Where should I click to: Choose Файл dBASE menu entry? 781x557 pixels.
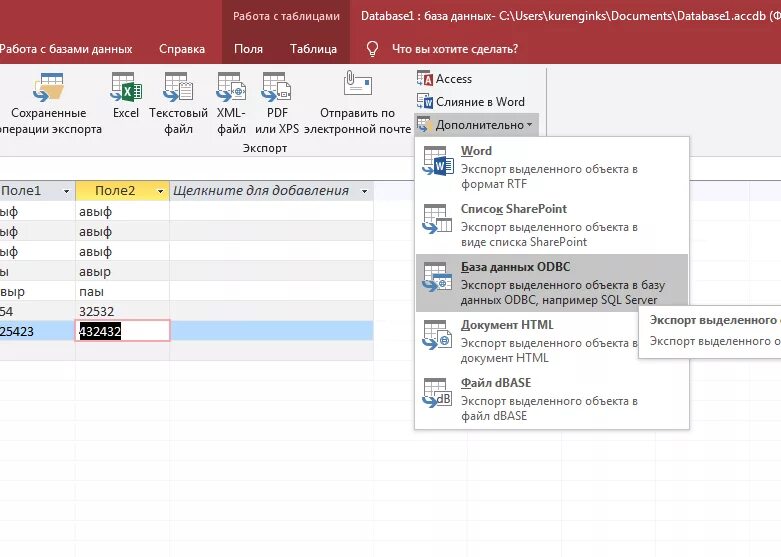point(552,399)
